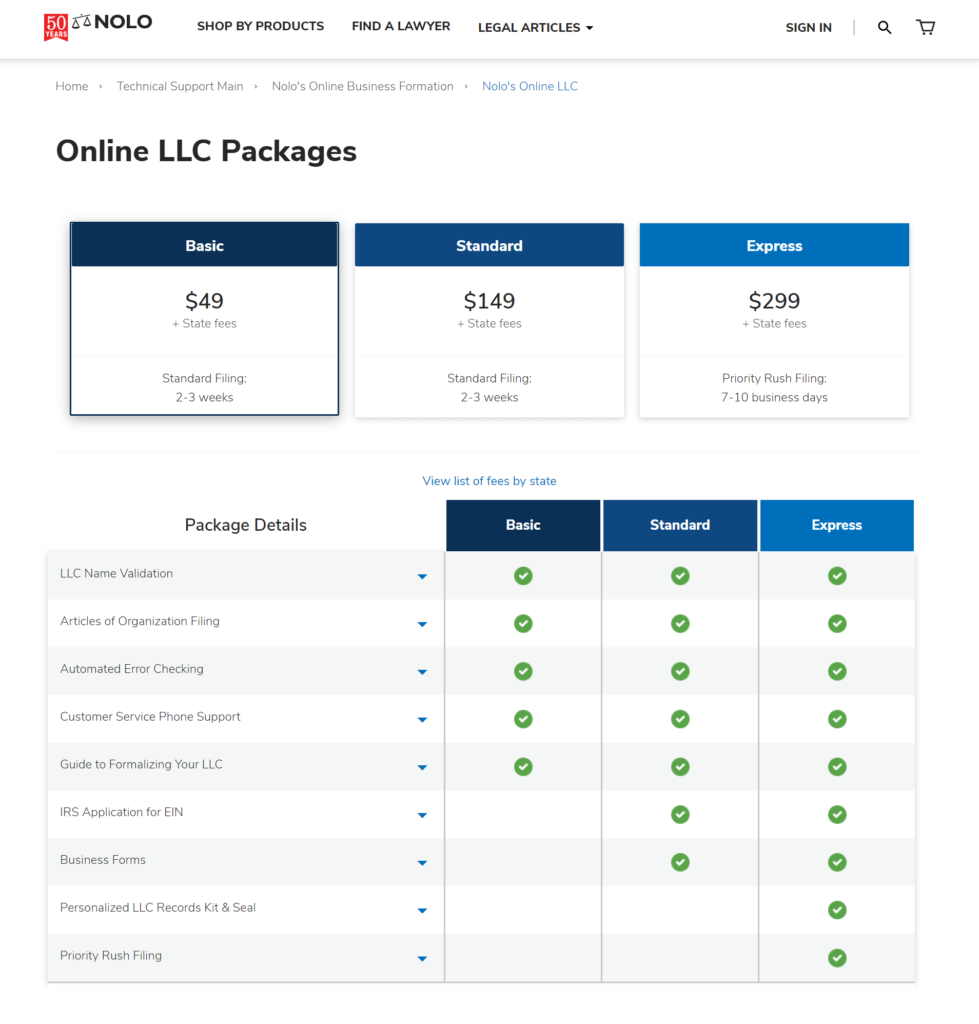Click Basic checkmark for Articles of Organization Filing
The width and height of the screenshot is (979, 1024).
coord(523,623)
